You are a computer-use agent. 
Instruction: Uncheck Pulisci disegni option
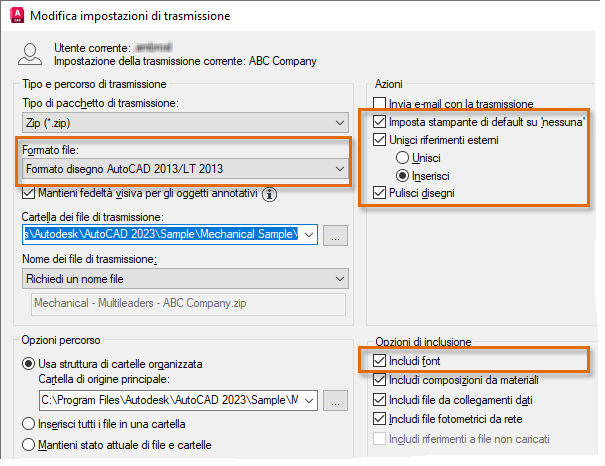coord(379,193)
